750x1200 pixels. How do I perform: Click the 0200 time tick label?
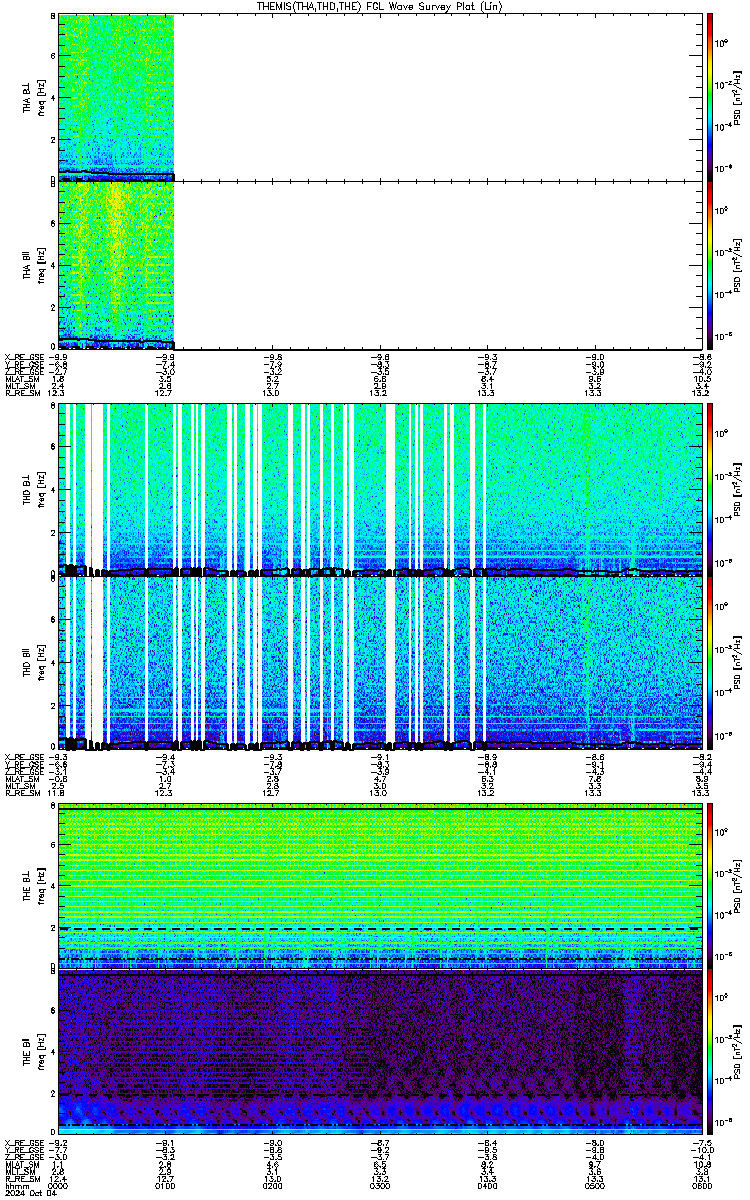273,1186
